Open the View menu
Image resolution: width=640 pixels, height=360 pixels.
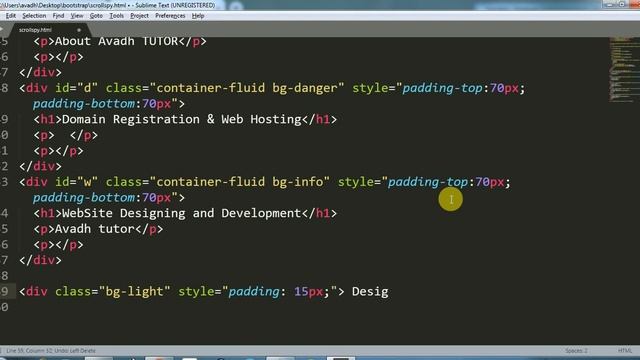[77, 16]
